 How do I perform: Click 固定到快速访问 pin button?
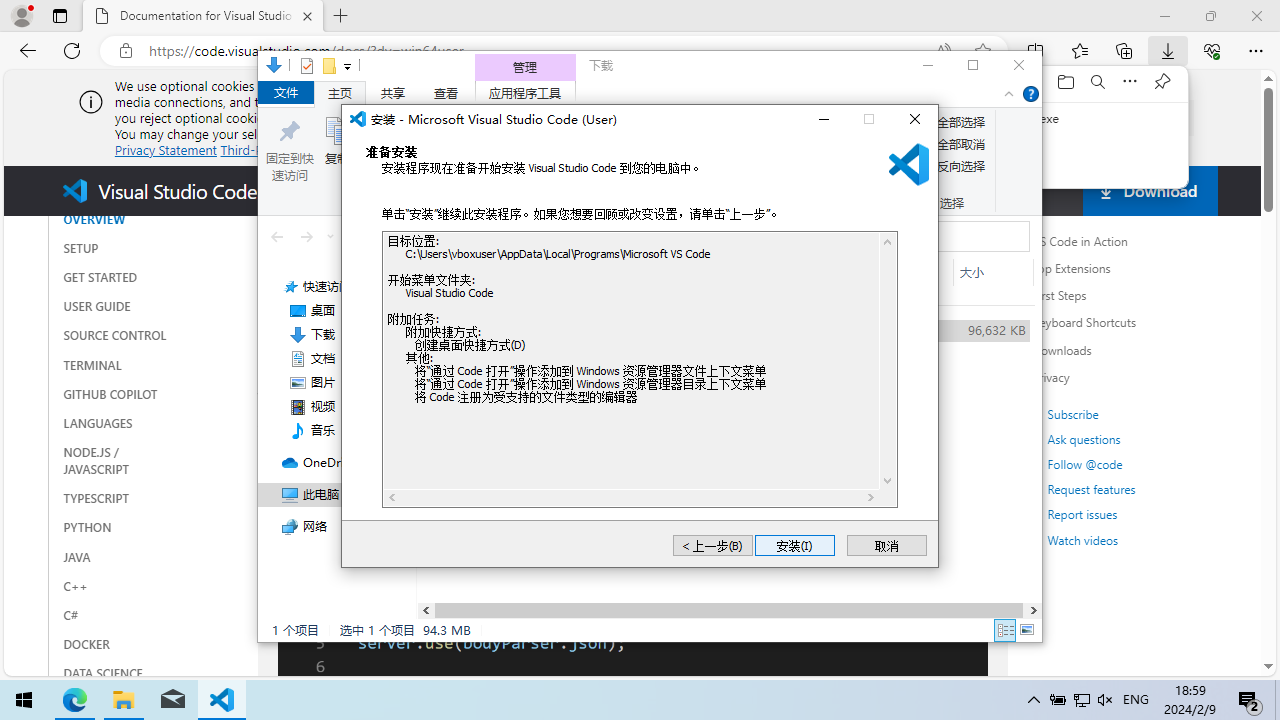[x=289, y=151]
